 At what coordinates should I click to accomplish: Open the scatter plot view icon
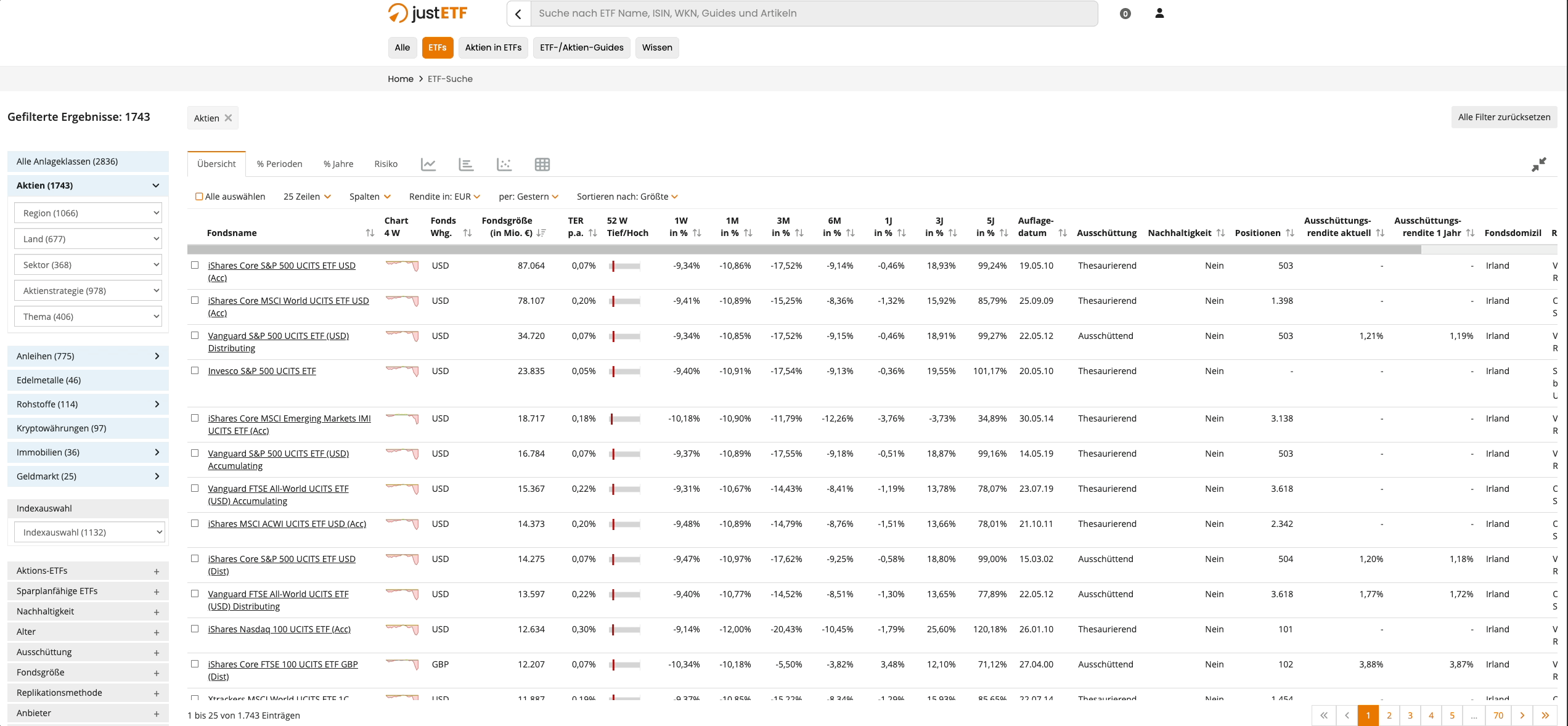point(504,165)
